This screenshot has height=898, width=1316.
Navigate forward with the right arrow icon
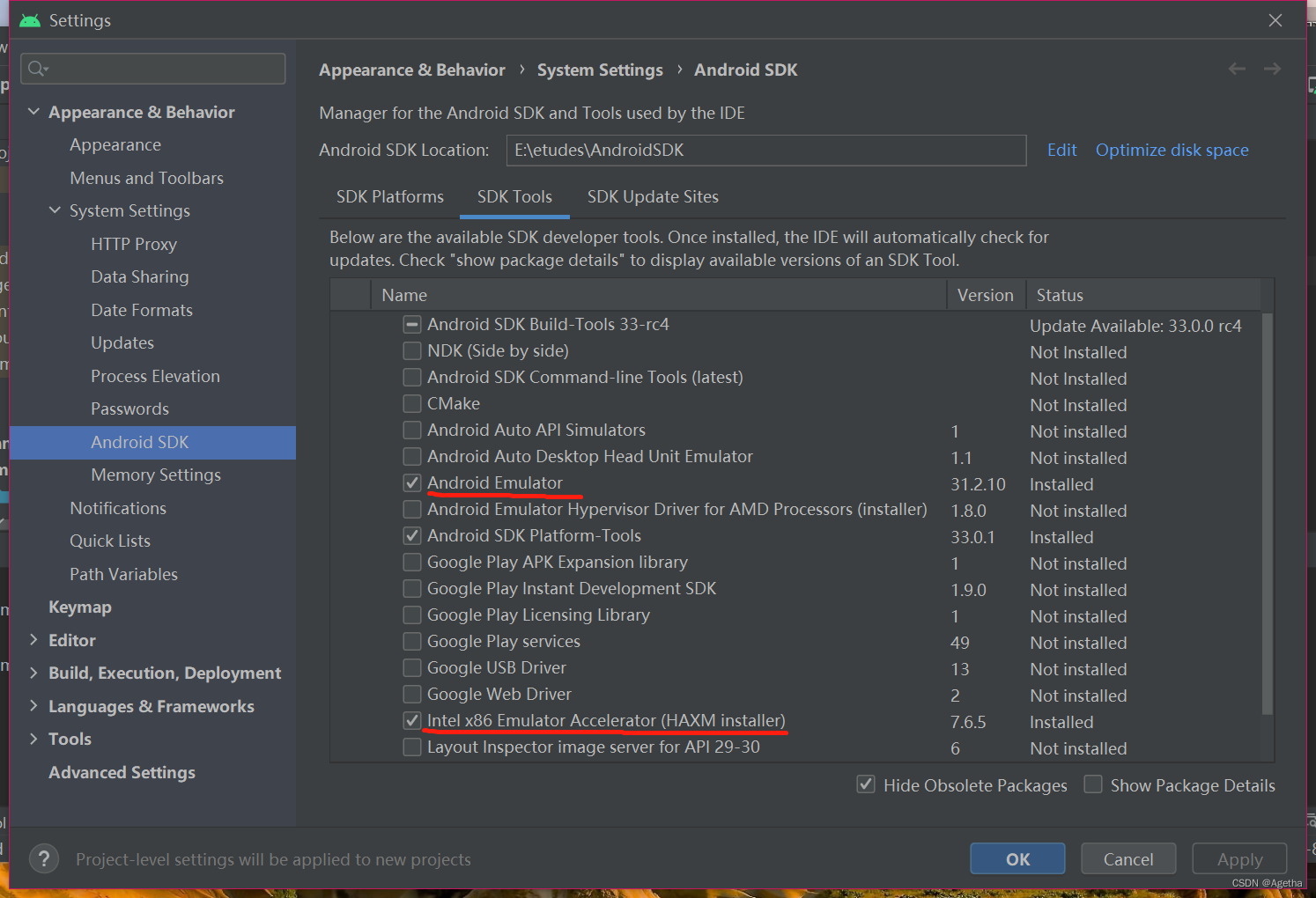point(1272,69)
